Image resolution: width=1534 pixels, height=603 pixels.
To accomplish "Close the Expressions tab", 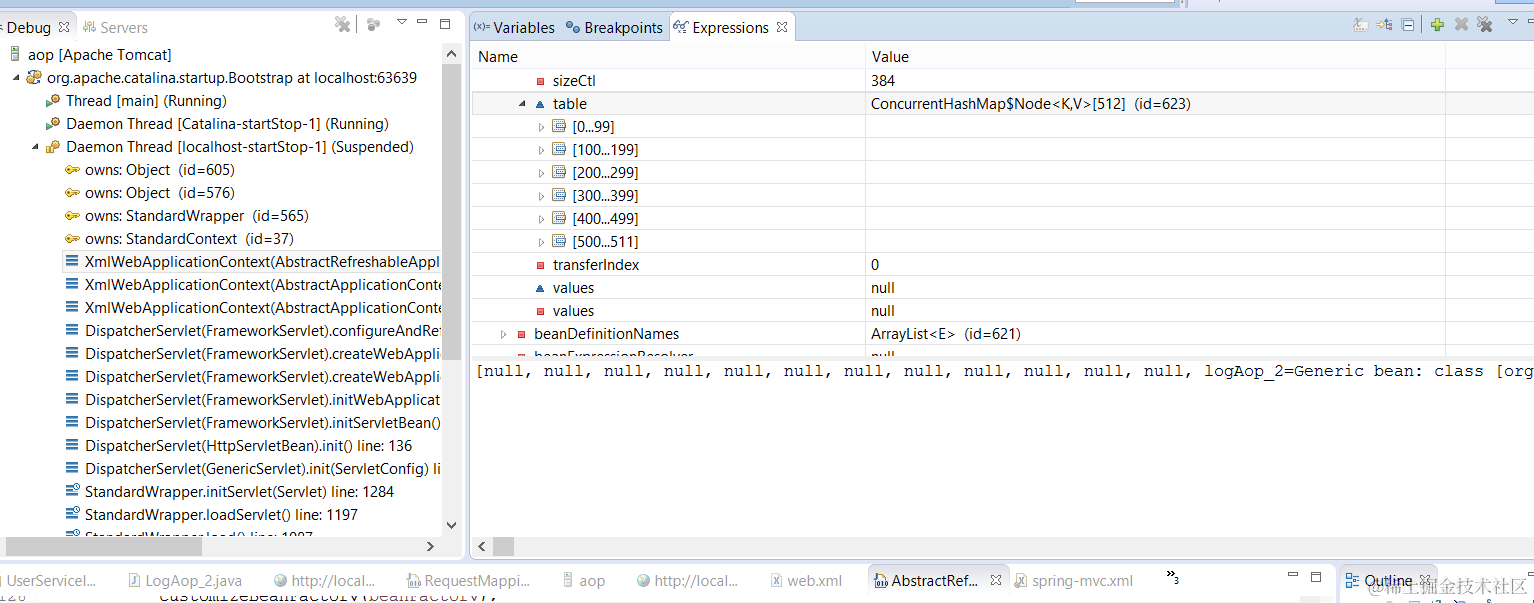I will 782,27.
